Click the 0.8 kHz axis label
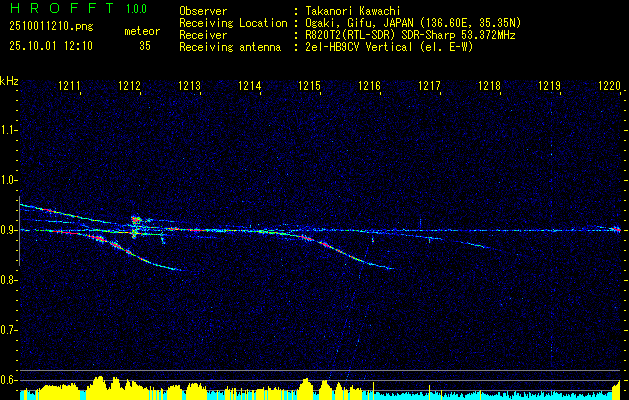 8,280
